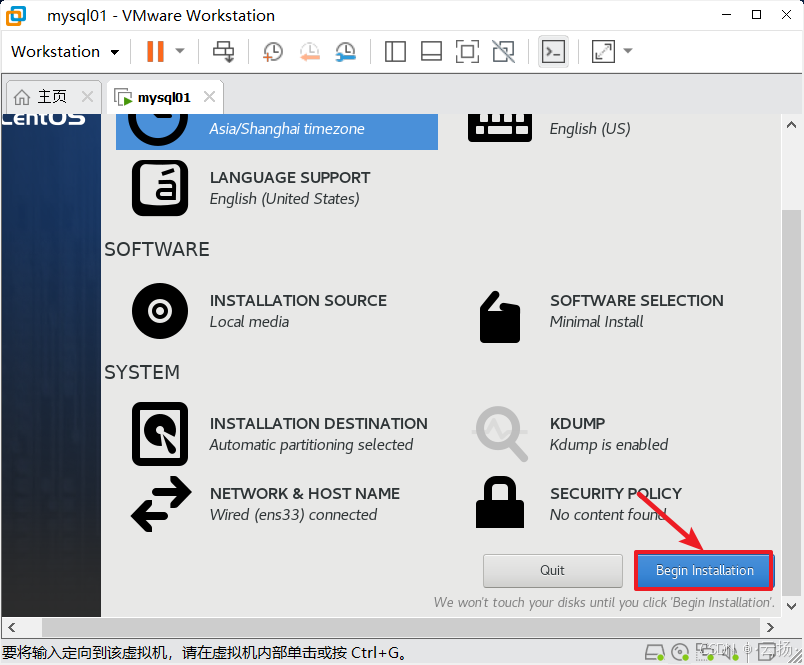
Task: Click the vertical scrollbar down arrow
Action: point(791,606)
